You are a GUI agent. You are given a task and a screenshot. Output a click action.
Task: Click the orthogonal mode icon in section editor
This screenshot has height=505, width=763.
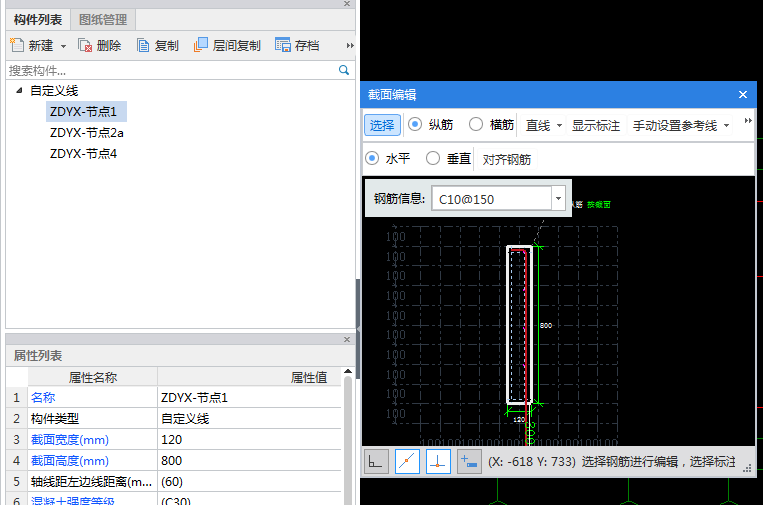pyautogui.click(x=376, y=461)
